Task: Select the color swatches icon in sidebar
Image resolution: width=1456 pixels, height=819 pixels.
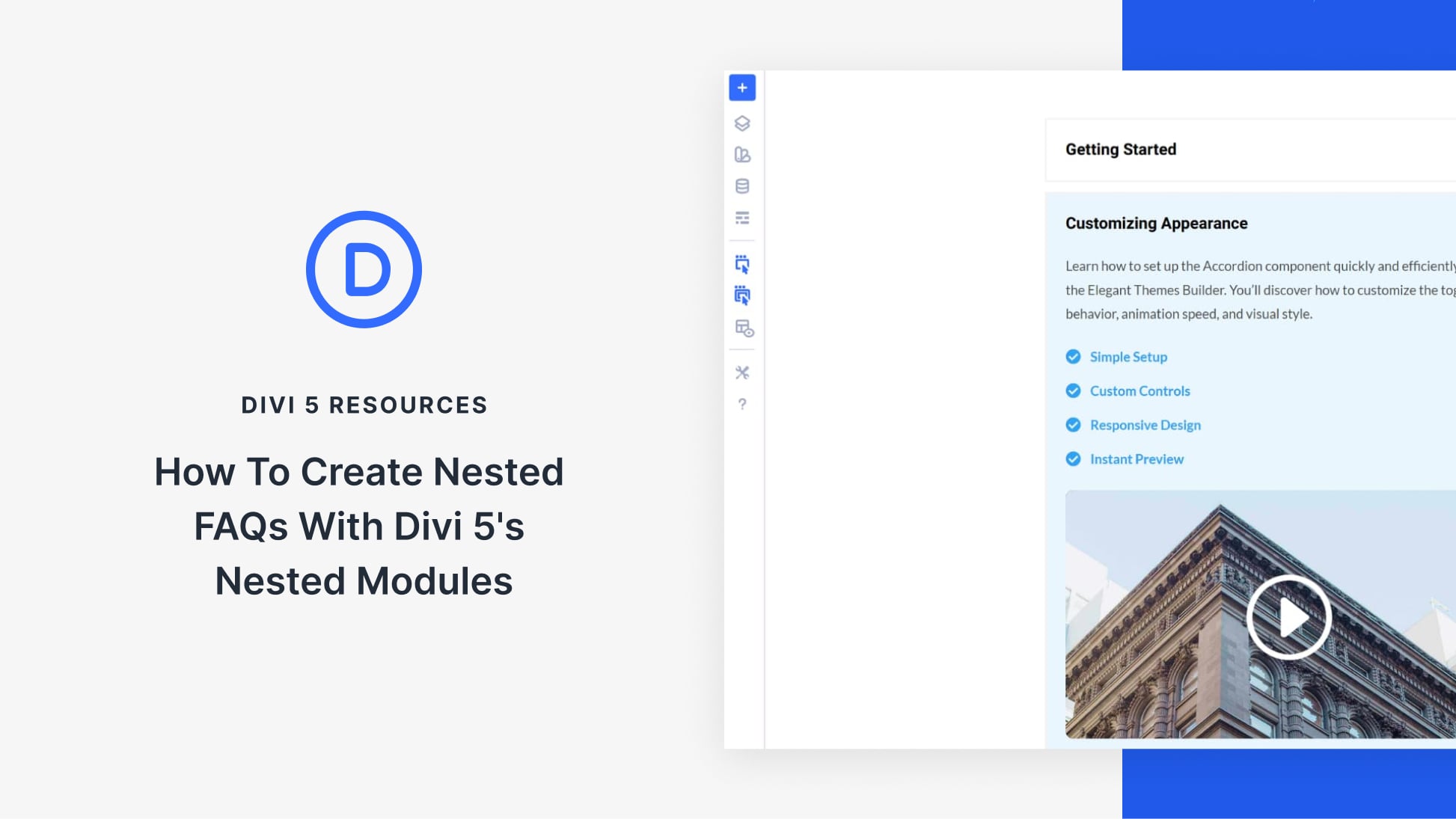Action: (741, 156)
